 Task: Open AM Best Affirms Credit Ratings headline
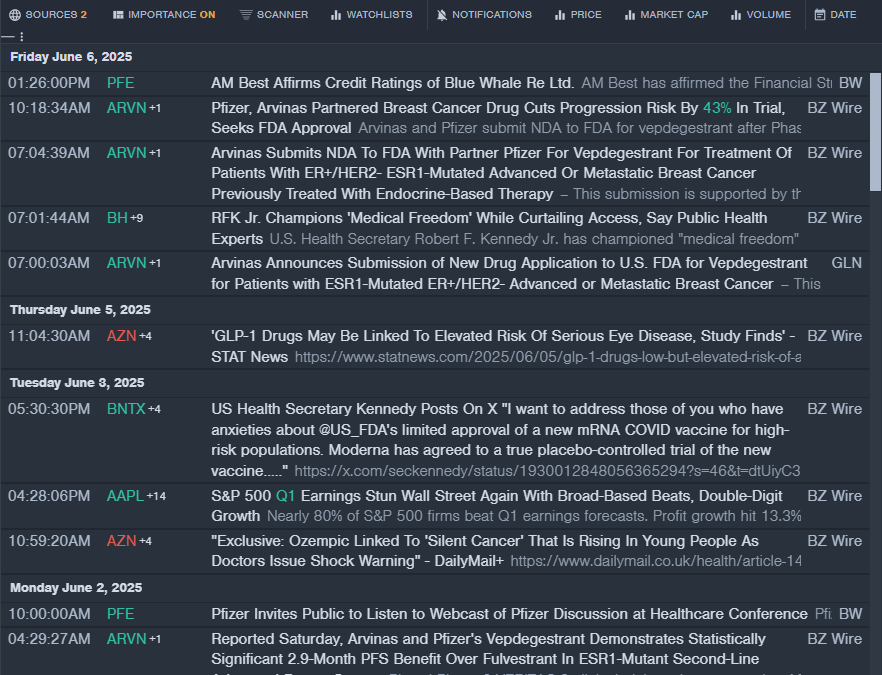(393, 83)
